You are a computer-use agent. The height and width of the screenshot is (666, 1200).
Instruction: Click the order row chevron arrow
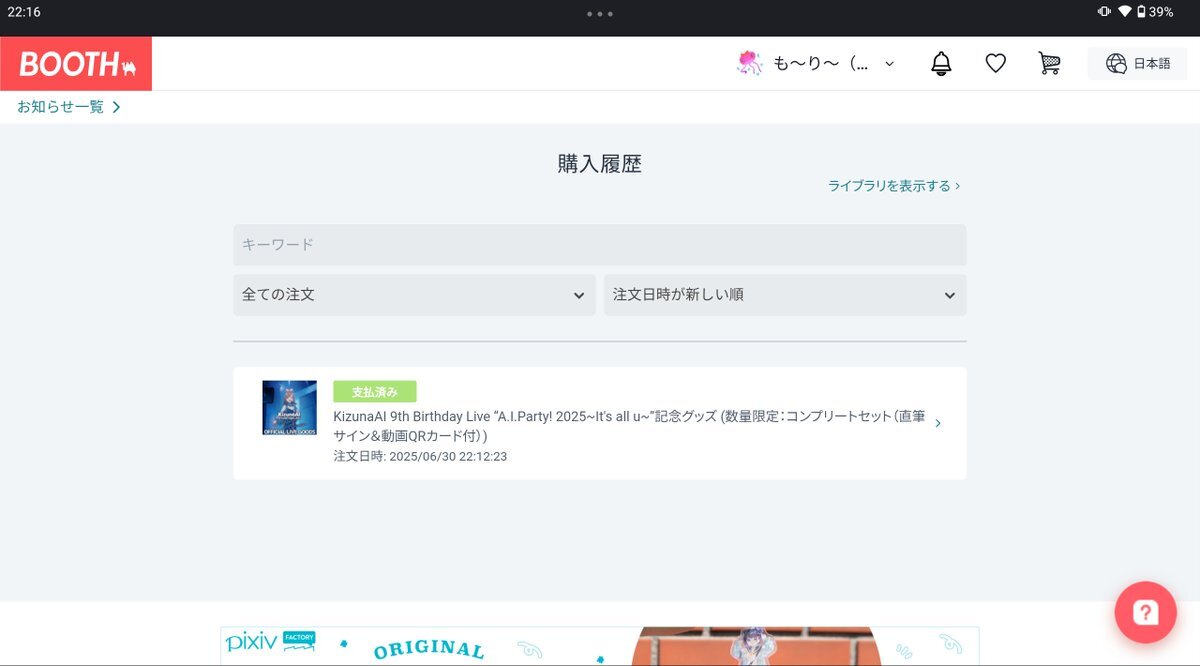pyautogui.click(x=938, y=423)
